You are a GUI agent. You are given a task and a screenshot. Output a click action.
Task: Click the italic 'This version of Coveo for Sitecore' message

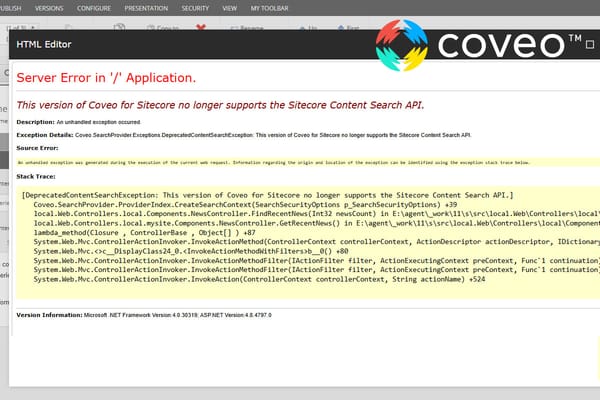(220, 105)
